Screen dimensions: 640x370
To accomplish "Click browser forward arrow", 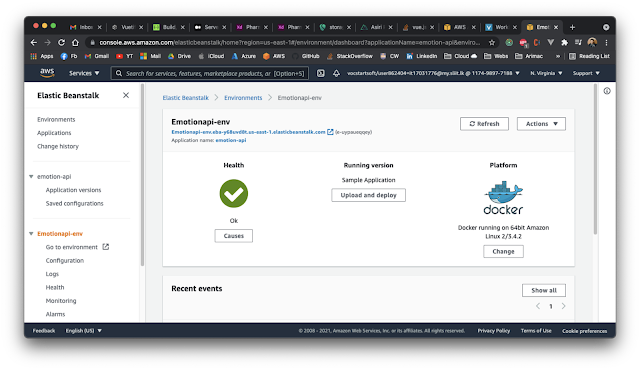I will [x=47, y=42].
